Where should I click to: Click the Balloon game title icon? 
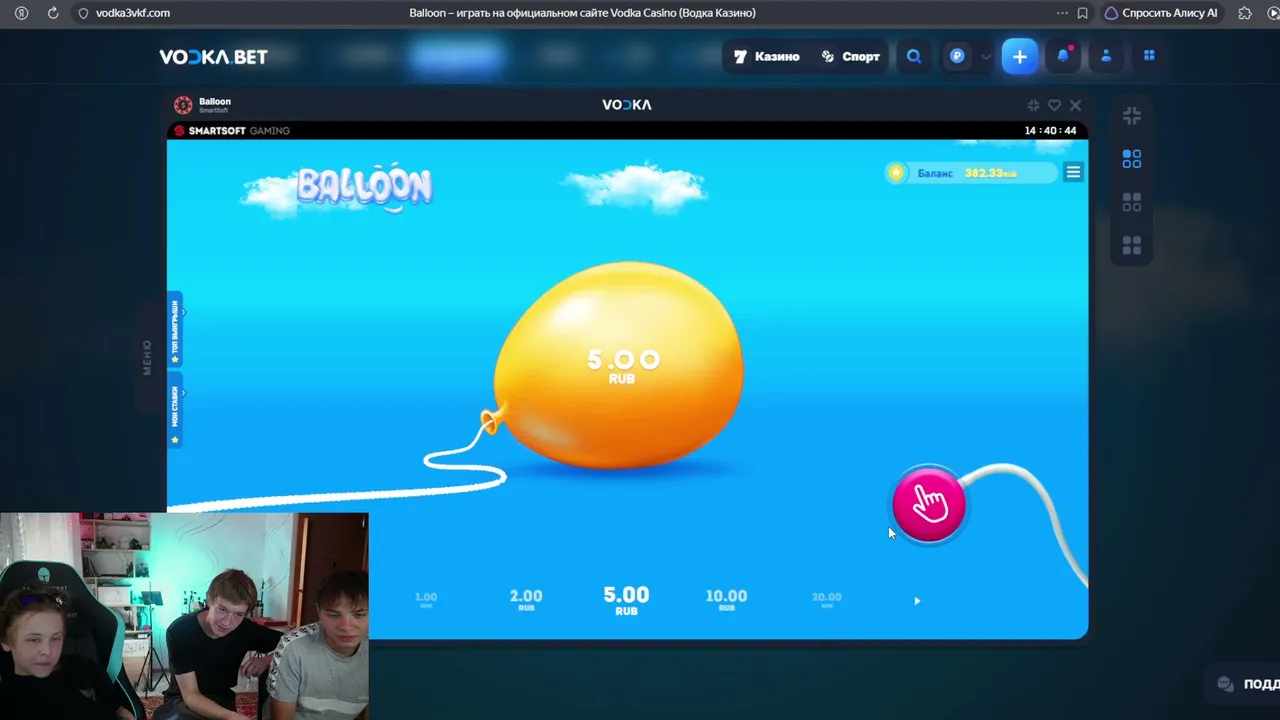point(183,105)
